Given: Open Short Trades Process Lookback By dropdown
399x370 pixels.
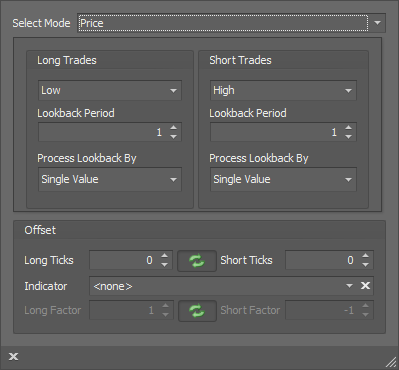Looking at the screenshot, I should (x=283, y=179).
